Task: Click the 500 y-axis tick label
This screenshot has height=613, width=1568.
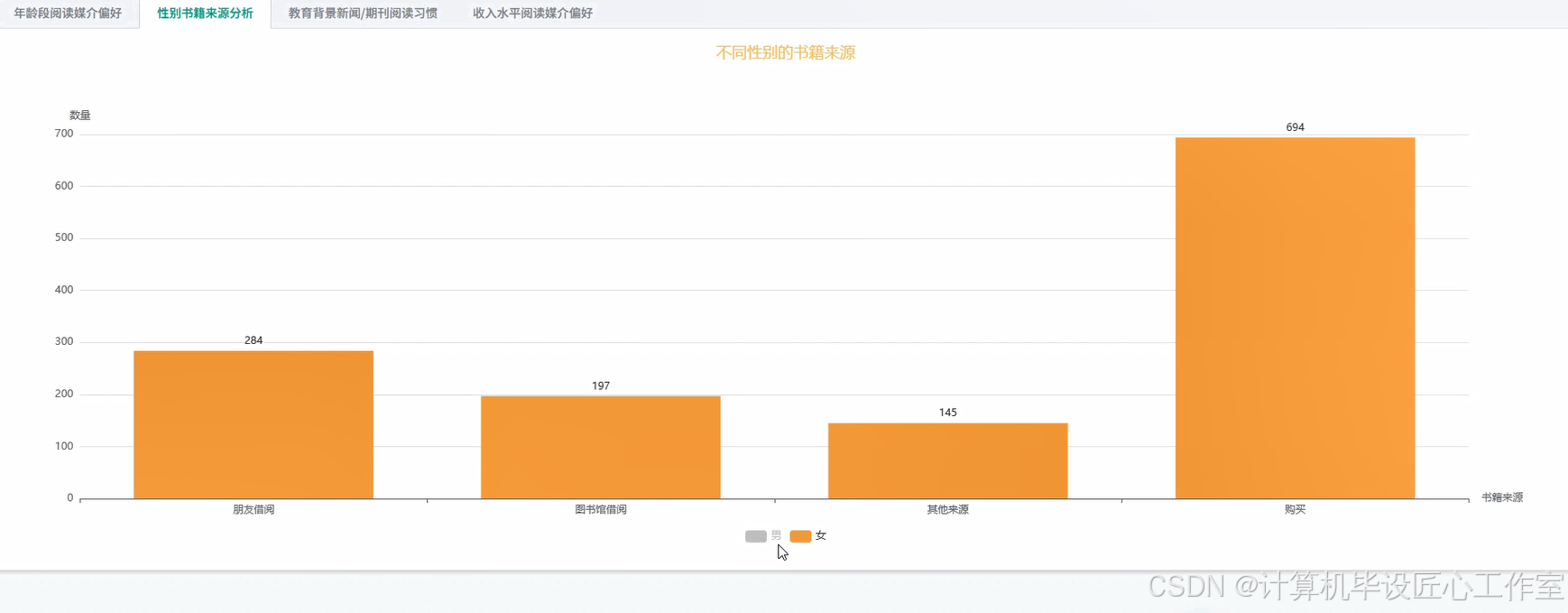Action: pos(64,237)
